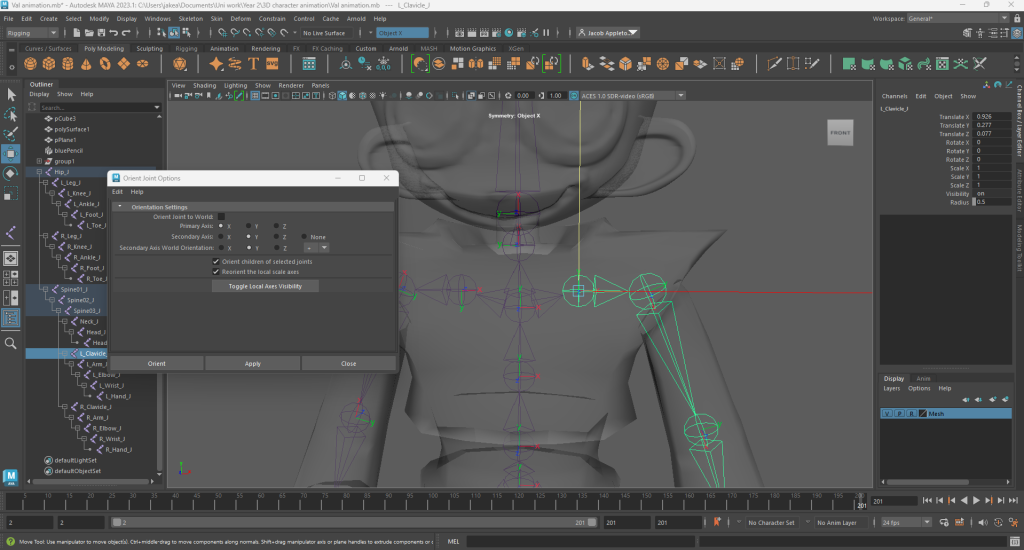Image resolution: width=1024 pixels, height=550 pixels.
Task: Click Apply in Orient Joint Options
Action: pyautogui.click(x=253, y=363)
